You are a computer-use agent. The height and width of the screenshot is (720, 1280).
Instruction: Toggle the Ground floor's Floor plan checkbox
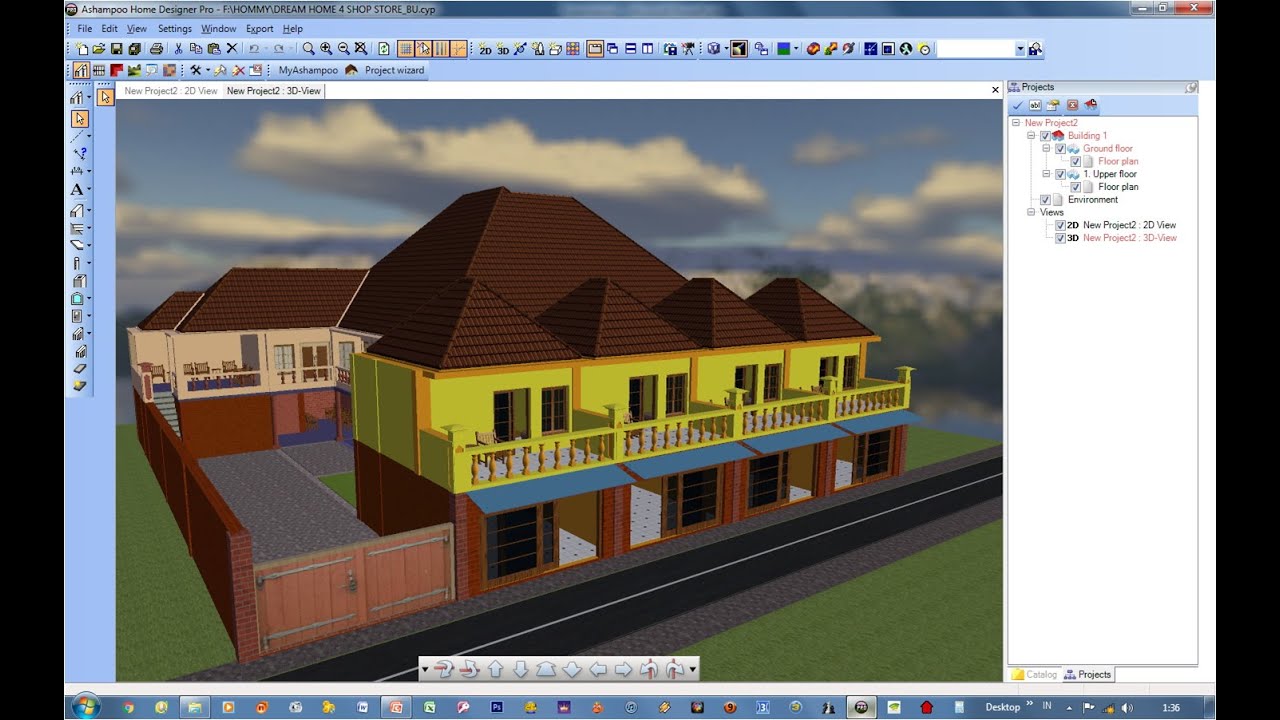point(1076,161)
